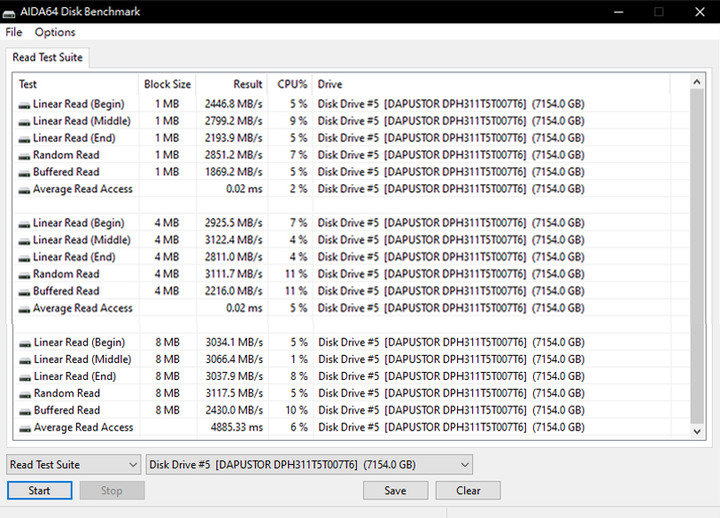Click the 10 % CPU value
Image resolution: width=720 pixels, height=518 pixels.
(297, 411)
